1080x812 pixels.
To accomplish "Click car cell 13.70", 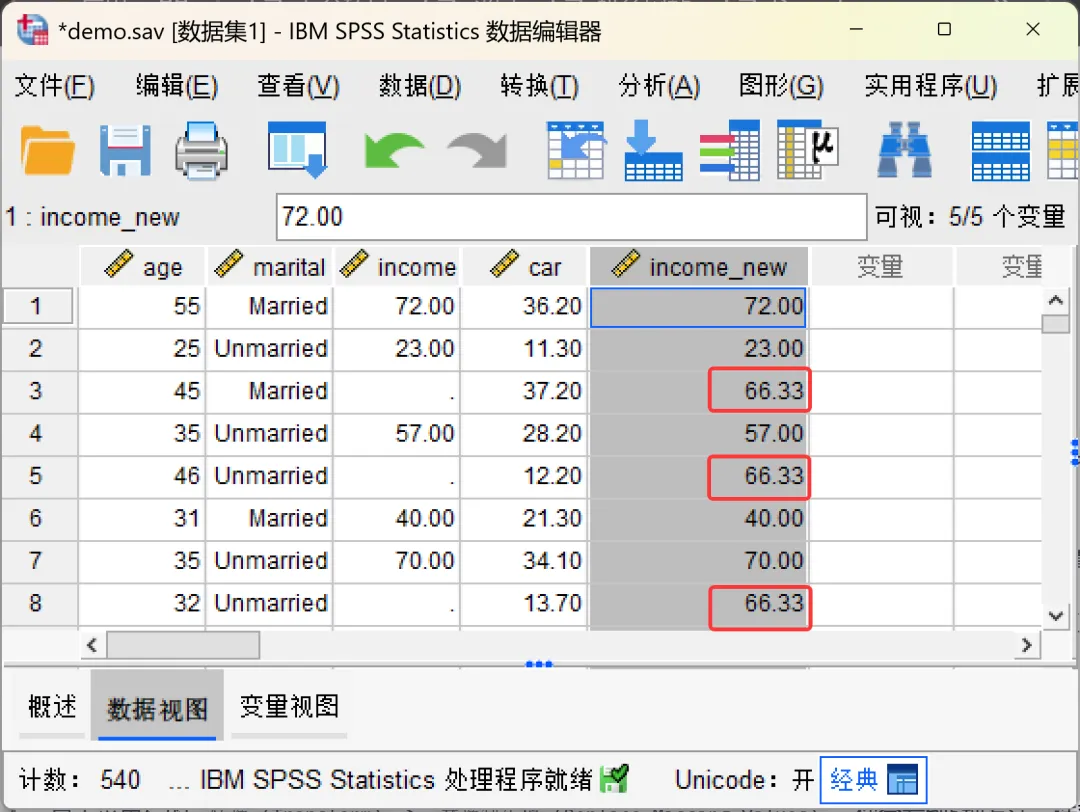I will (524, 603).
